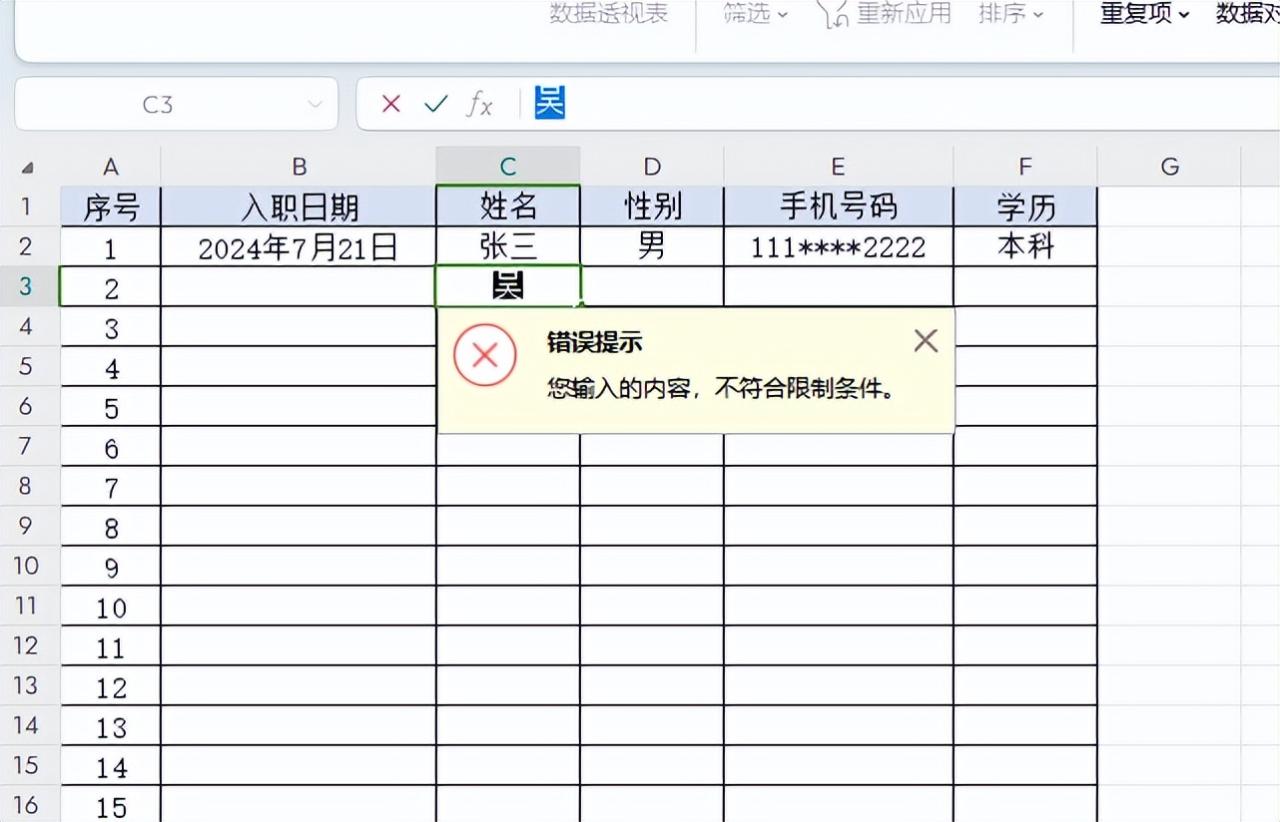
Task: Select column D header
Action: (x=652, y=166)
